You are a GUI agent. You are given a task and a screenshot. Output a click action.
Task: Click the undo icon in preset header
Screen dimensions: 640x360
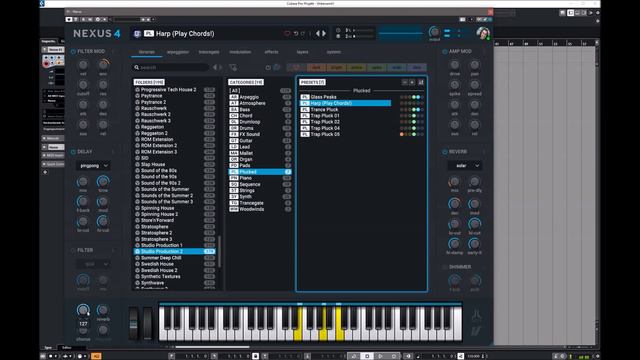coord(296,33)
